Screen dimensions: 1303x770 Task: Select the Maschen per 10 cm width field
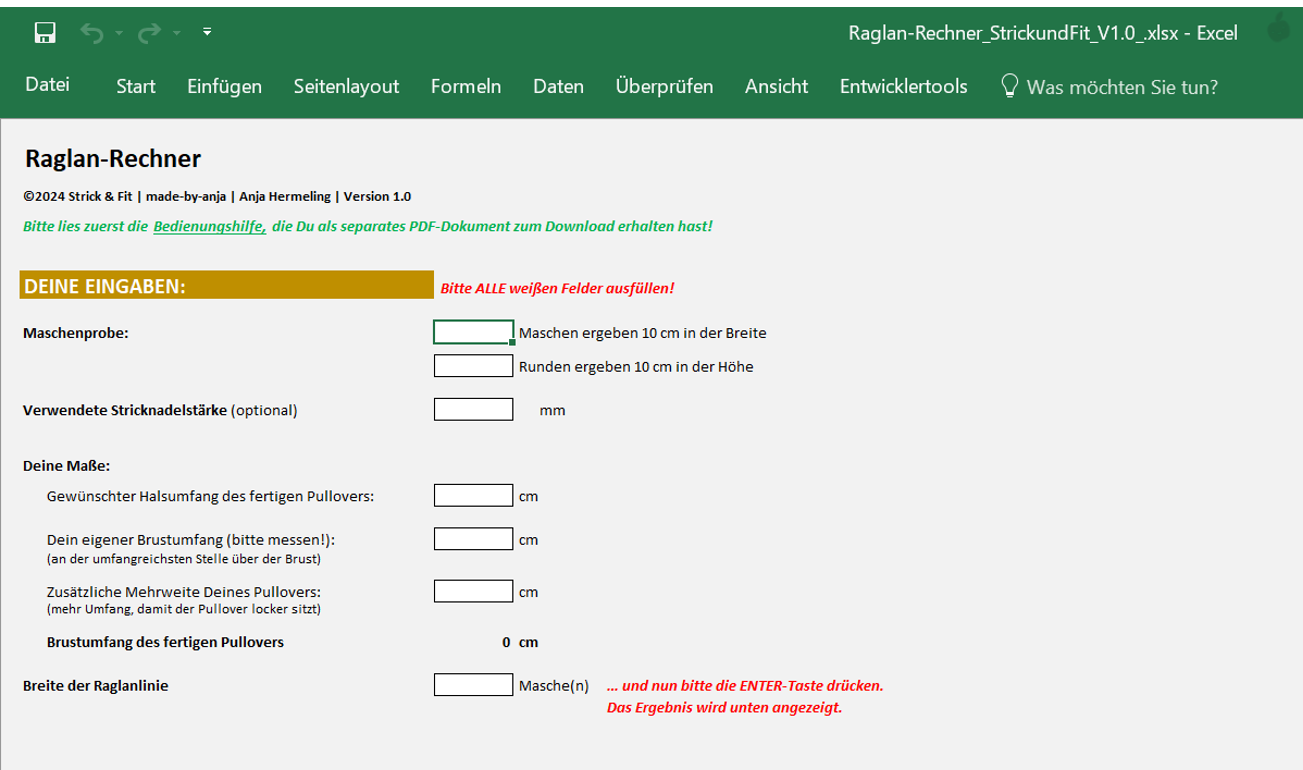(x=473, y=332)
